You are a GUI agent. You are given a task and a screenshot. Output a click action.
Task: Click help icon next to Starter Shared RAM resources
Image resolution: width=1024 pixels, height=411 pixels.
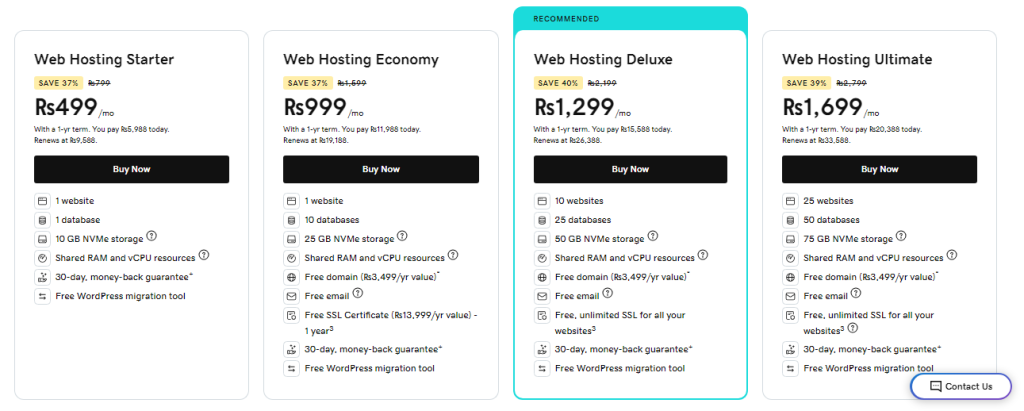click(203, 256)
